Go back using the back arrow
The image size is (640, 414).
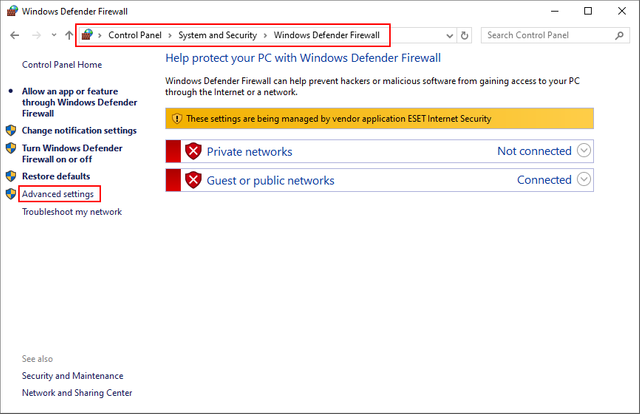pos(15,36)
